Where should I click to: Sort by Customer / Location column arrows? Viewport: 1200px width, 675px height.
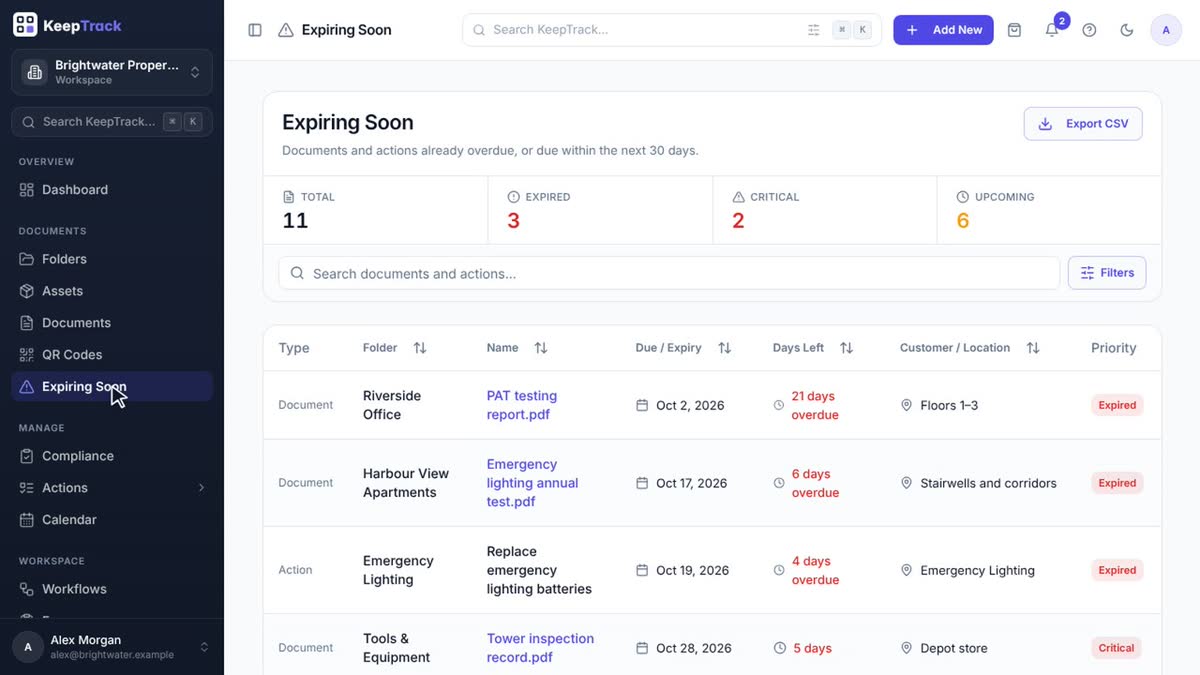point(1033,348)
